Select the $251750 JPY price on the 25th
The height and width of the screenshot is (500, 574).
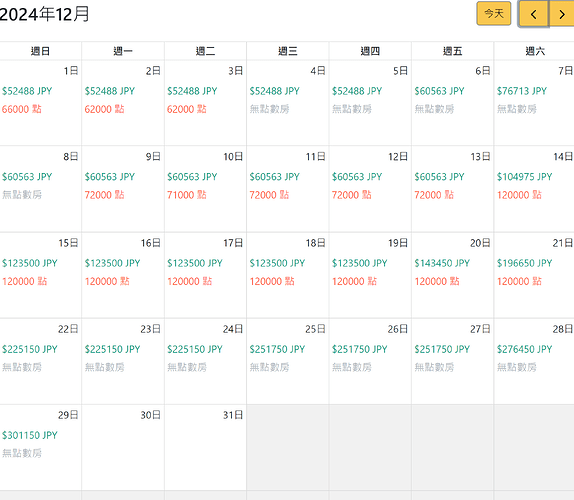tap(277, 350)
